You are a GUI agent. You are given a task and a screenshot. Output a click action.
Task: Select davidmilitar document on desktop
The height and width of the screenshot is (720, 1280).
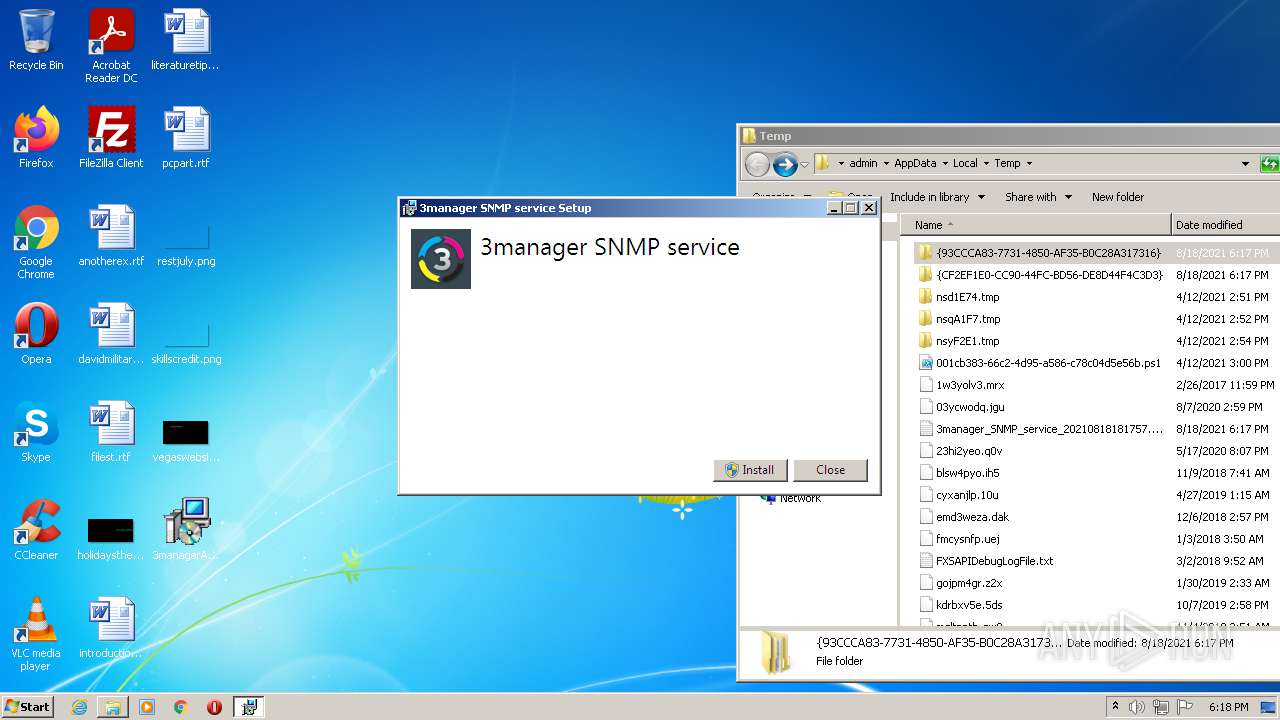coord(111,334)
